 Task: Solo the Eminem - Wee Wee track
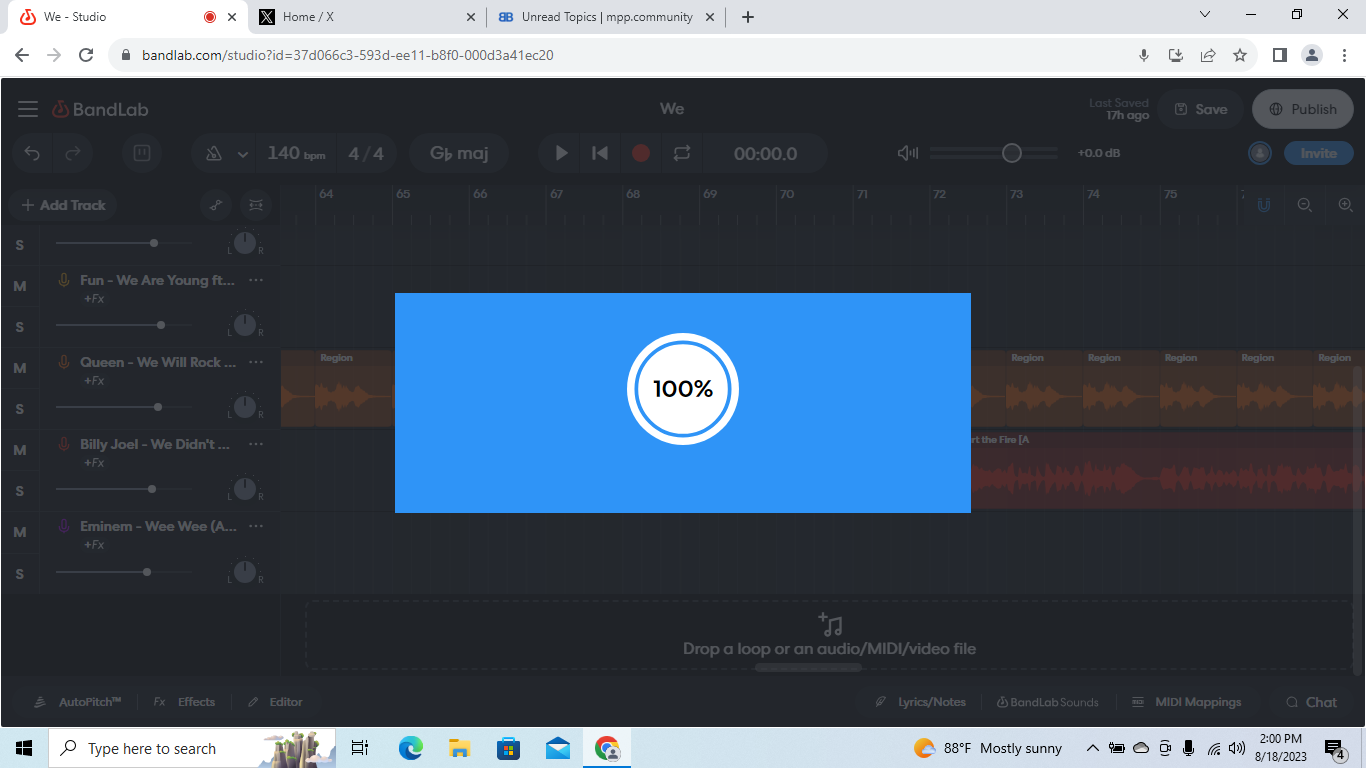point(19,574)
